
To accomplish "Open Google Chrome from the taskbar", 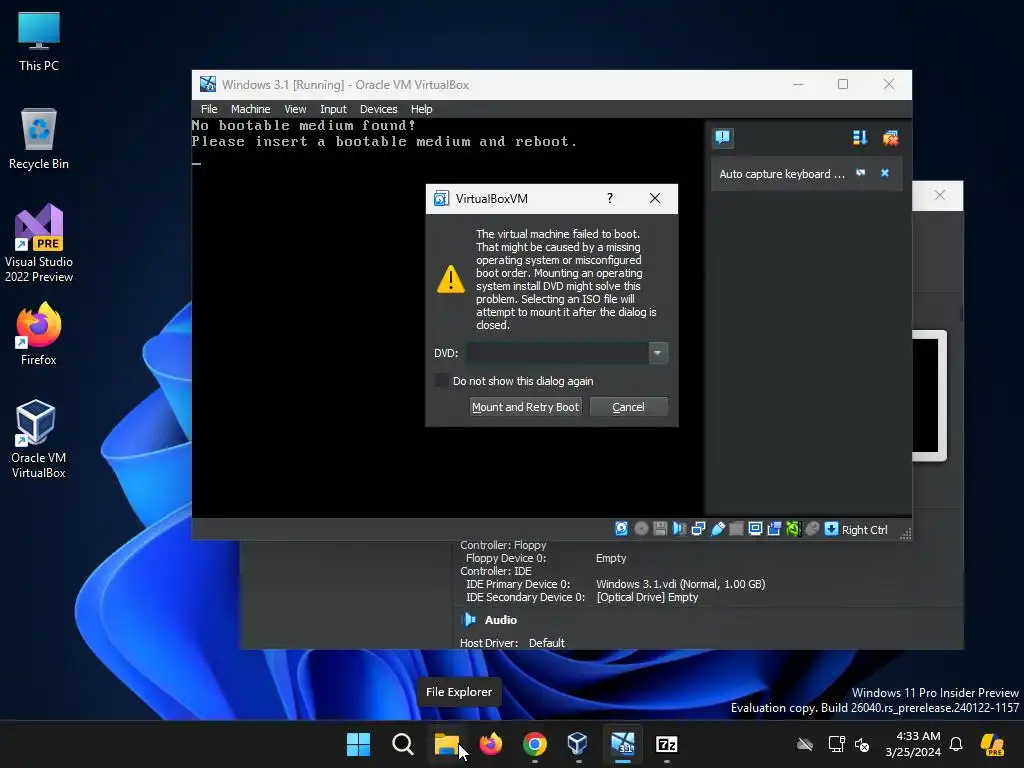I will click(534, 744).
